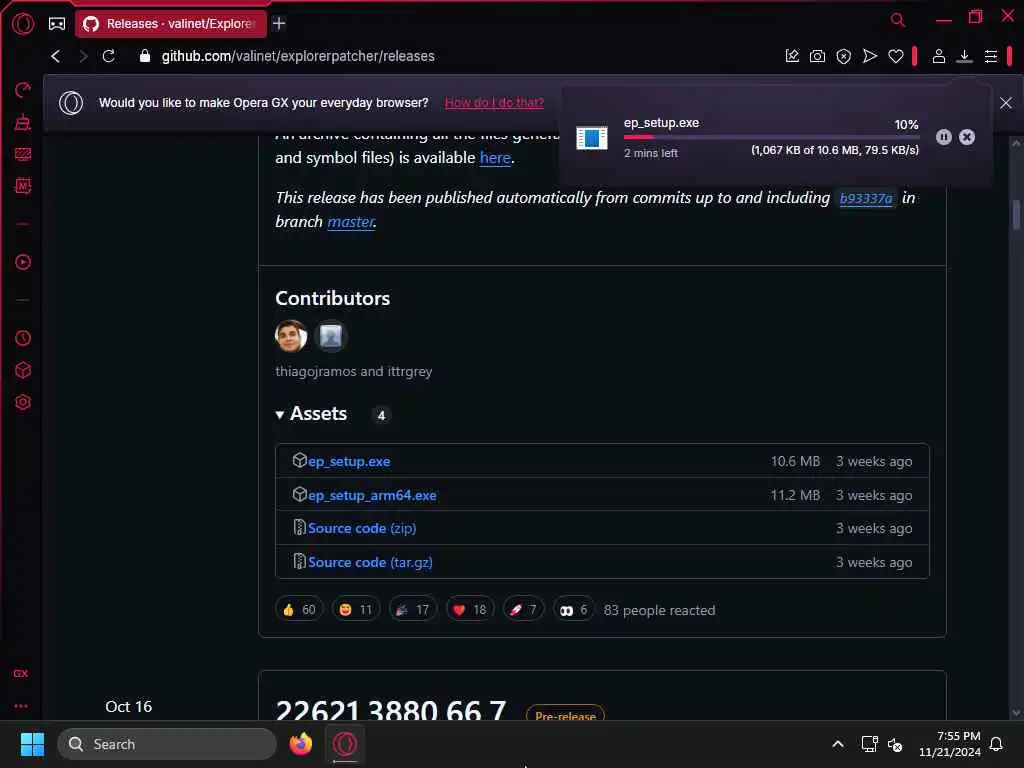Open the archive 'here' link
Image resolution: width=1024 pixels, height=768 pixels.
[x=495, y=157]
